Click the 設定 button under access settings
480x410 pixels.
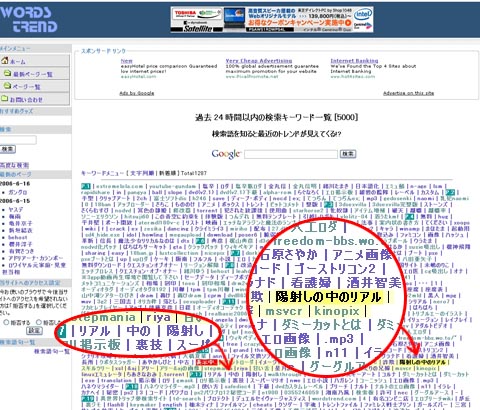(x=34, y=331)
